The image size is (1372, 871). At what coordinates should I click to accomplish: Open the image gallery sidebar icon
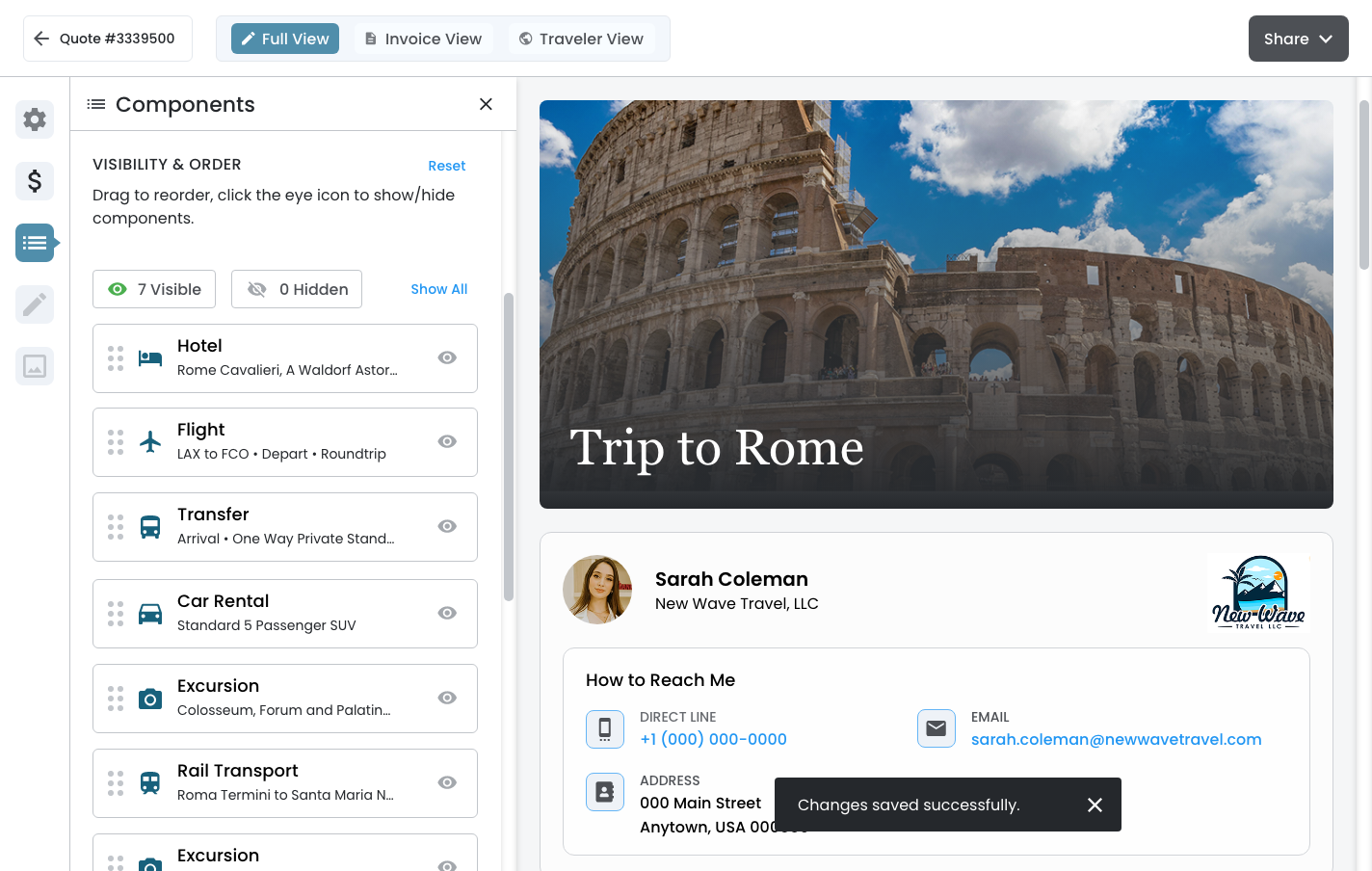pyautogui.click(x=35, y=366)
